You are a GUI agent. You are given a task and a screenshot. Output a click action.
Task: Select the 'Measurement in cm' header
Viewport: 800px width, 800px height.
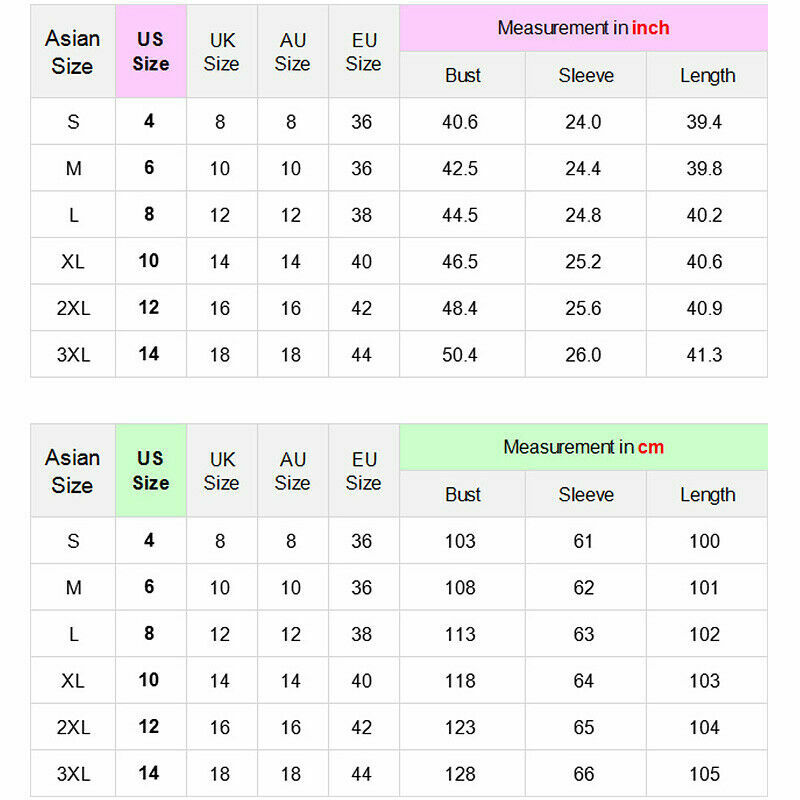click(583, 447)
